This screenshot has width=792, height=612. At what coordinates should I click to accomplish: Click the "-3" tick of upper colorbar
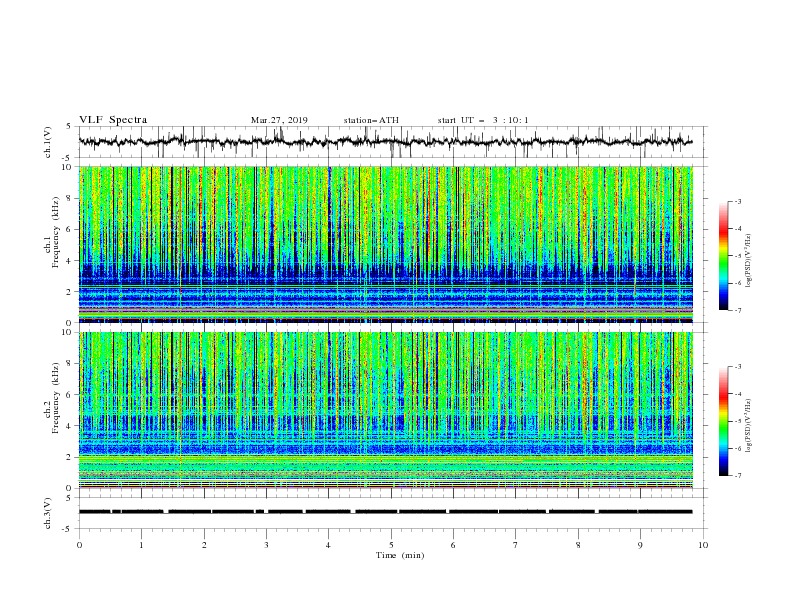(737, 201)
